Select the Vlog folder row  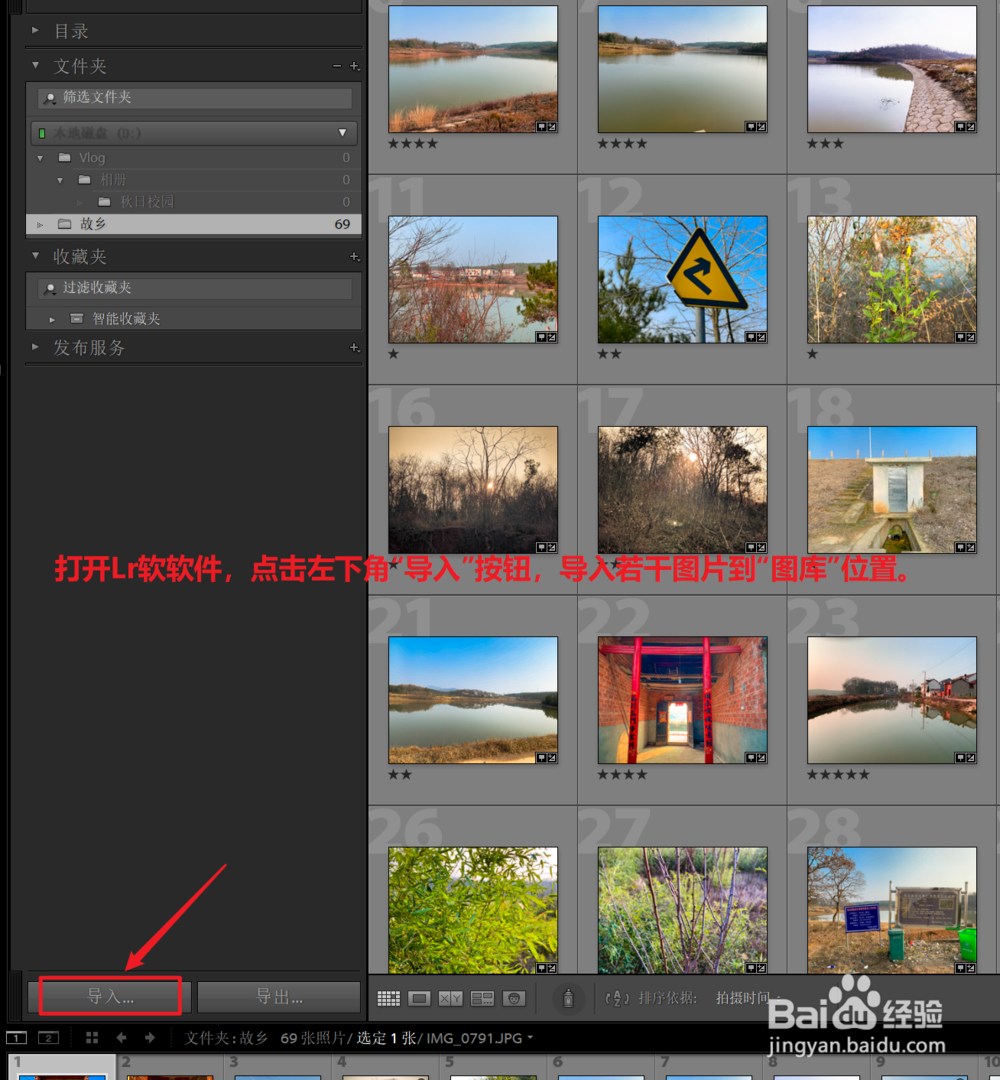pyautogui.click(x=194, y=158)
